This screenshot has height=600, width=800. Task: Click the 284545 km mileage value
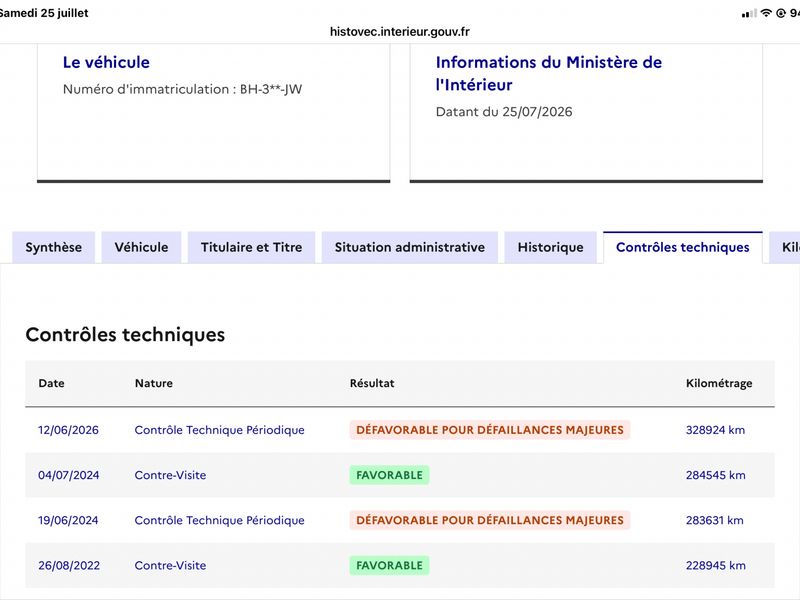[715, 476]
